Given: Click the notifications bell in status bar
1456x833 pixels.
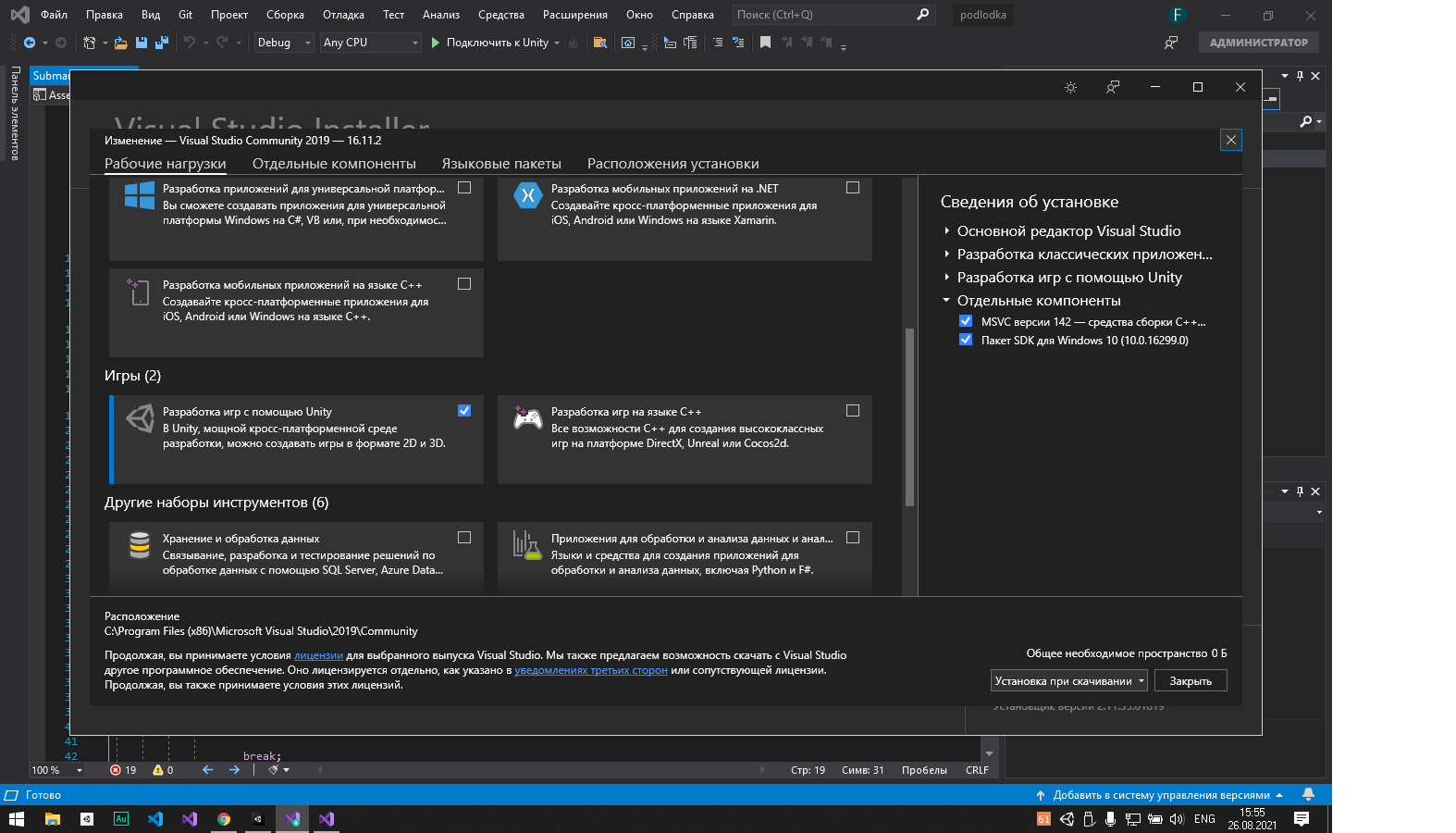Looking at the screenshot, I should point(1308,794).
